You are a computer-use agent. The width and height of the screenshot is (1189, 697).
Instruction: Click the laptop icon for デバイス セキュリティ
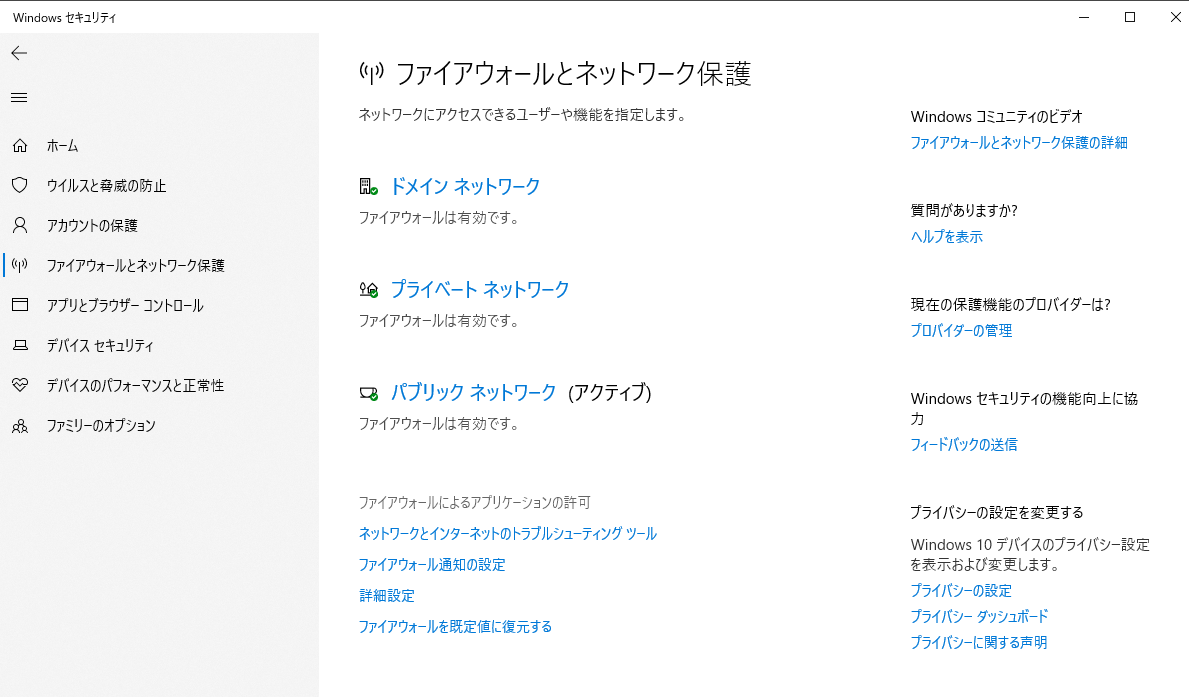[x=20, y=345]
